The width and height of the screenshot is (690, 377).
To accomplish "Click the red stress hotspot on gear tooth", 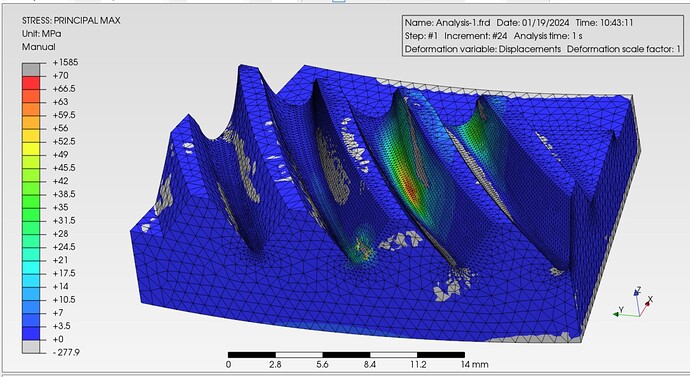I will tap(410, 191).
